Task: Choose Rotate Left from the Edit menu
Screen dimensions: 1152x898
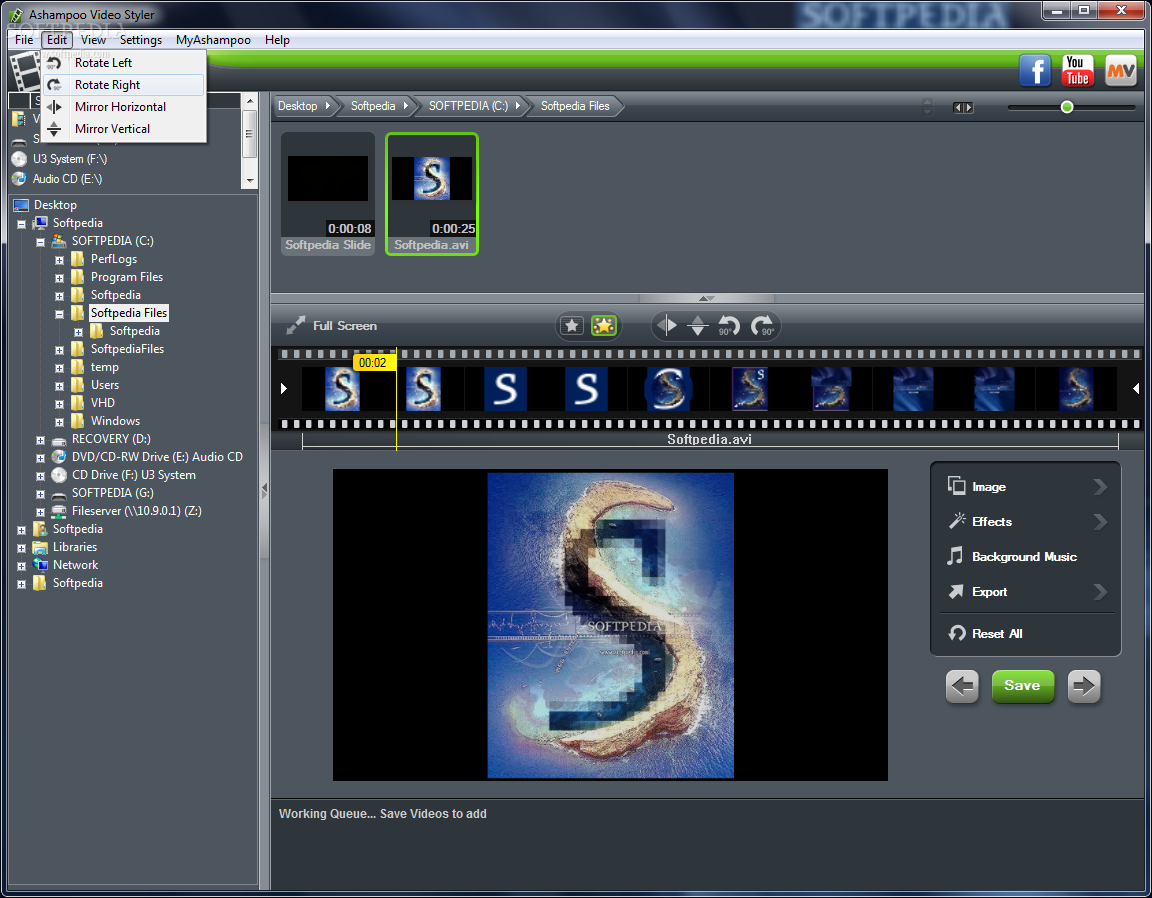Action: [x=123, y=63]
